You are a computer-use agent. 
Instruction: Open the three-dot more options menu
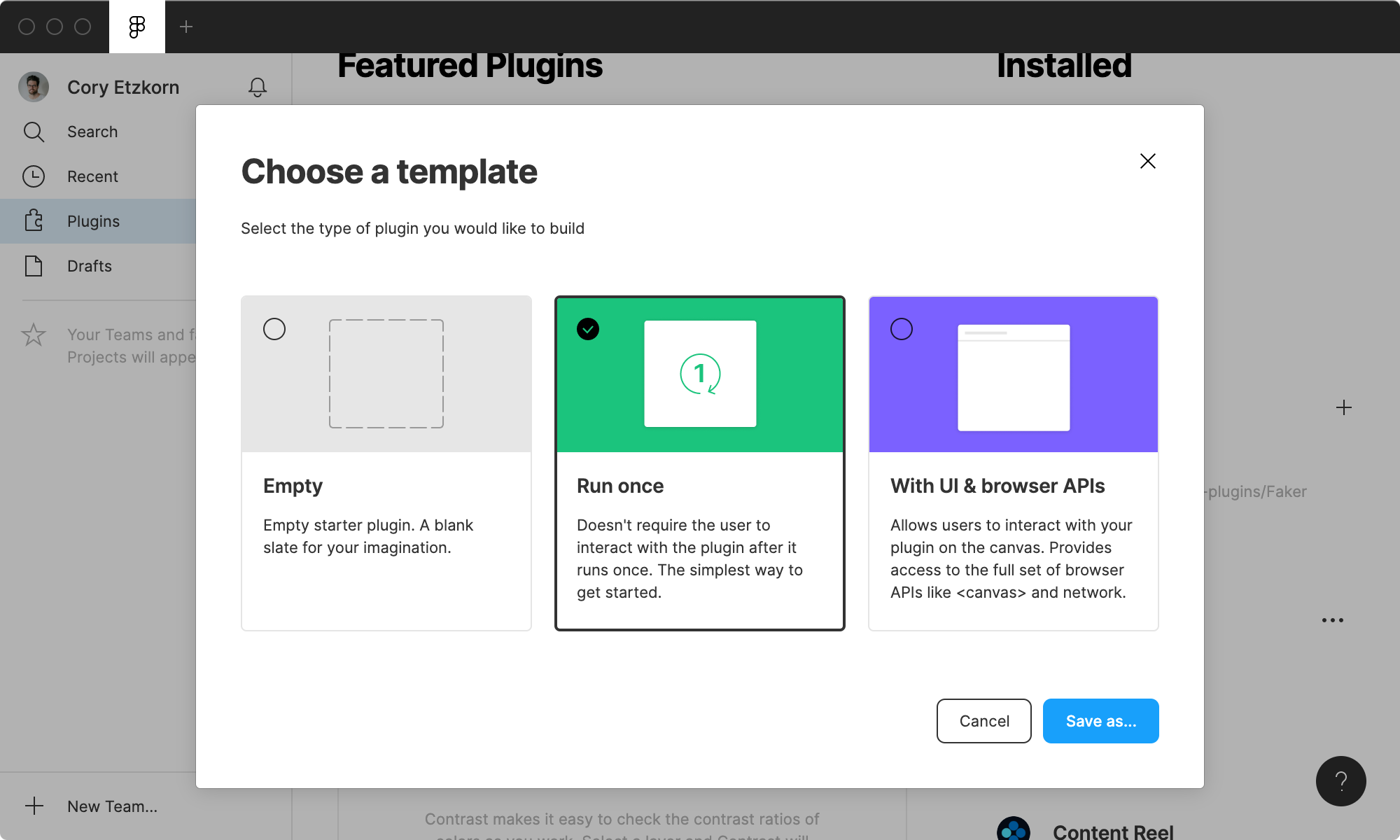tap(1333, 620)
